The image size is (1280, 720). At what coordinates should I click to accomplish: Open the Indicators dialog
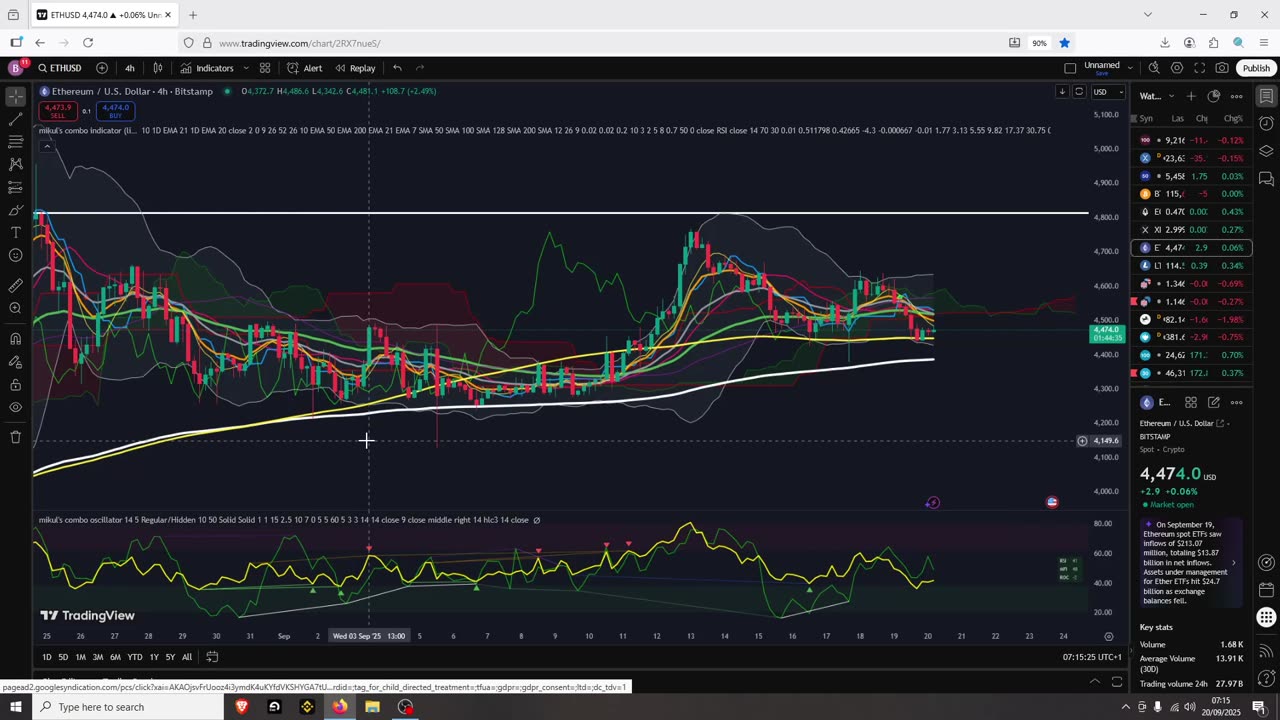coord(207,68)
